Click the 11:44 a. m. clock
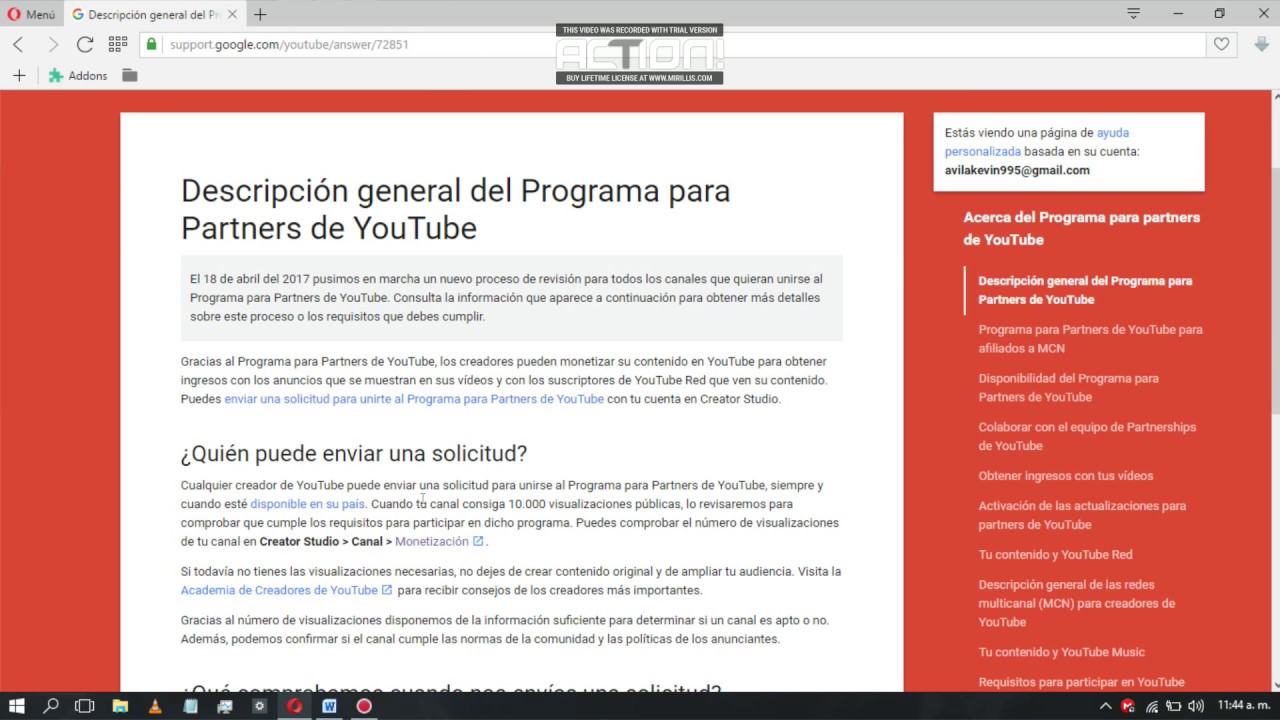 (x=1244, y=706)
